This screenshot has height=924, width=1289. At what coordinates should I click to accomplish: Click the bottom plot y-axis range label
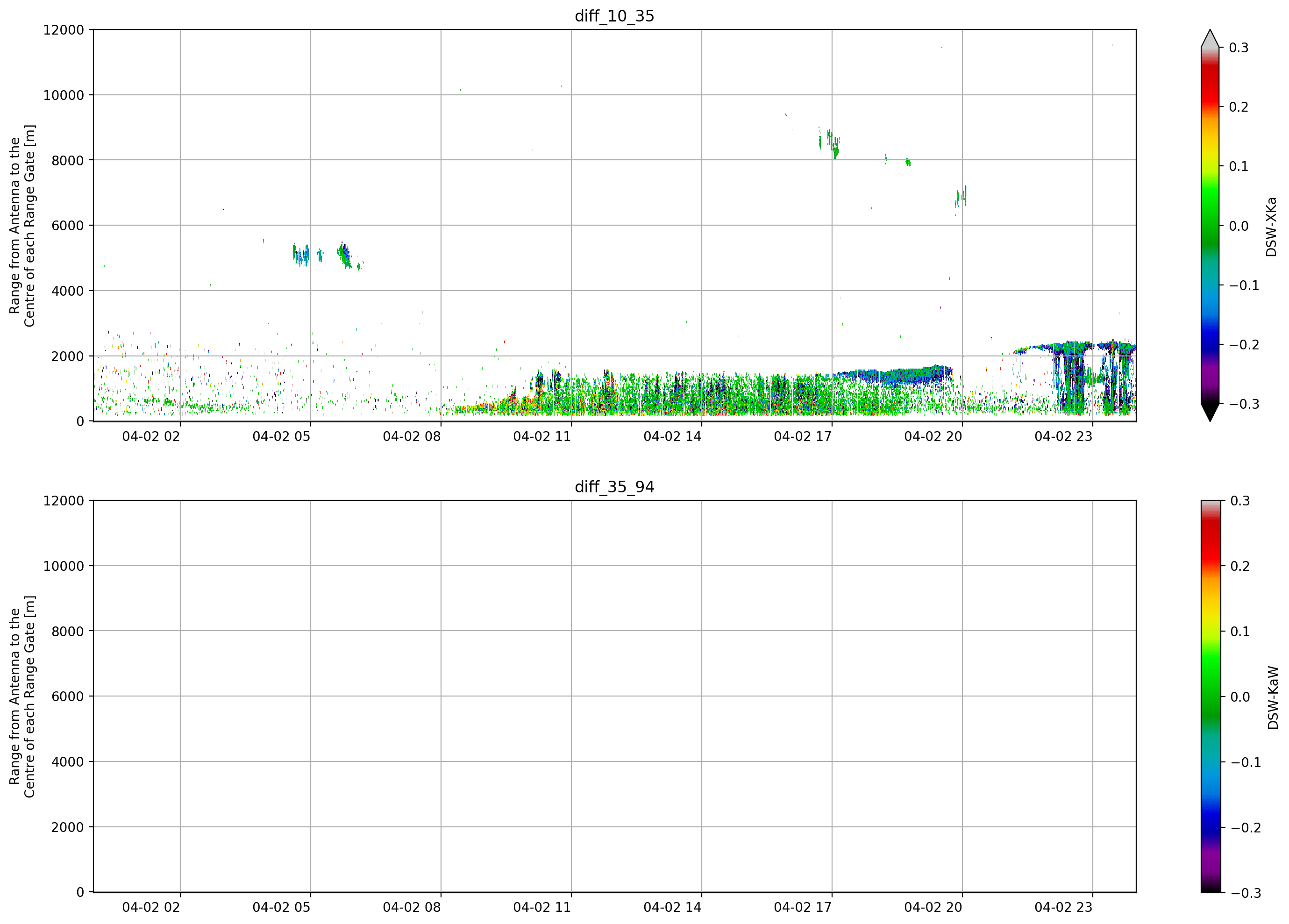pos(22,697)
